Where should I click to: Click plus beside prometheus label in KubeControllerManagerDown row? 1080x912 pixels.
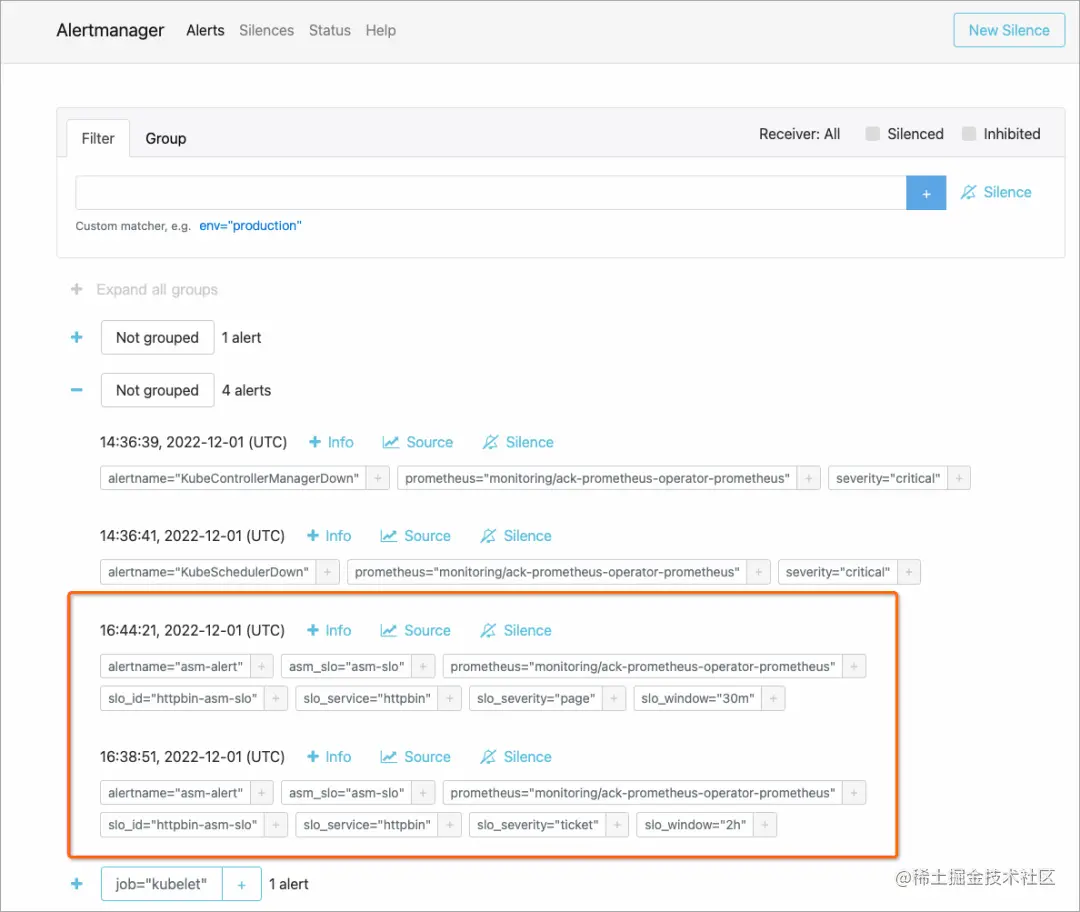click(809, 478)
